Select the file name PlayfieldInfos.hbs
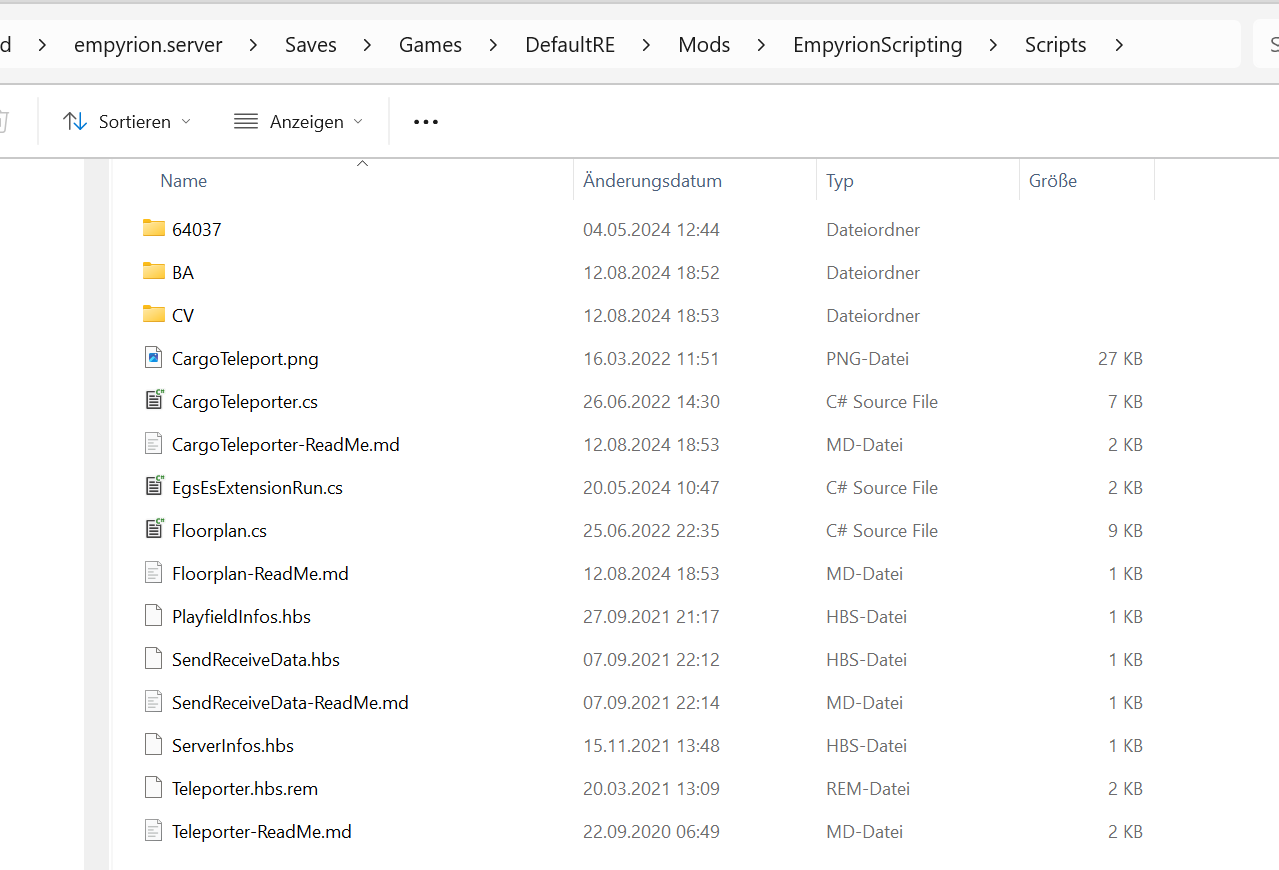Screen dimensions: 1279x870 click(241, 616)
